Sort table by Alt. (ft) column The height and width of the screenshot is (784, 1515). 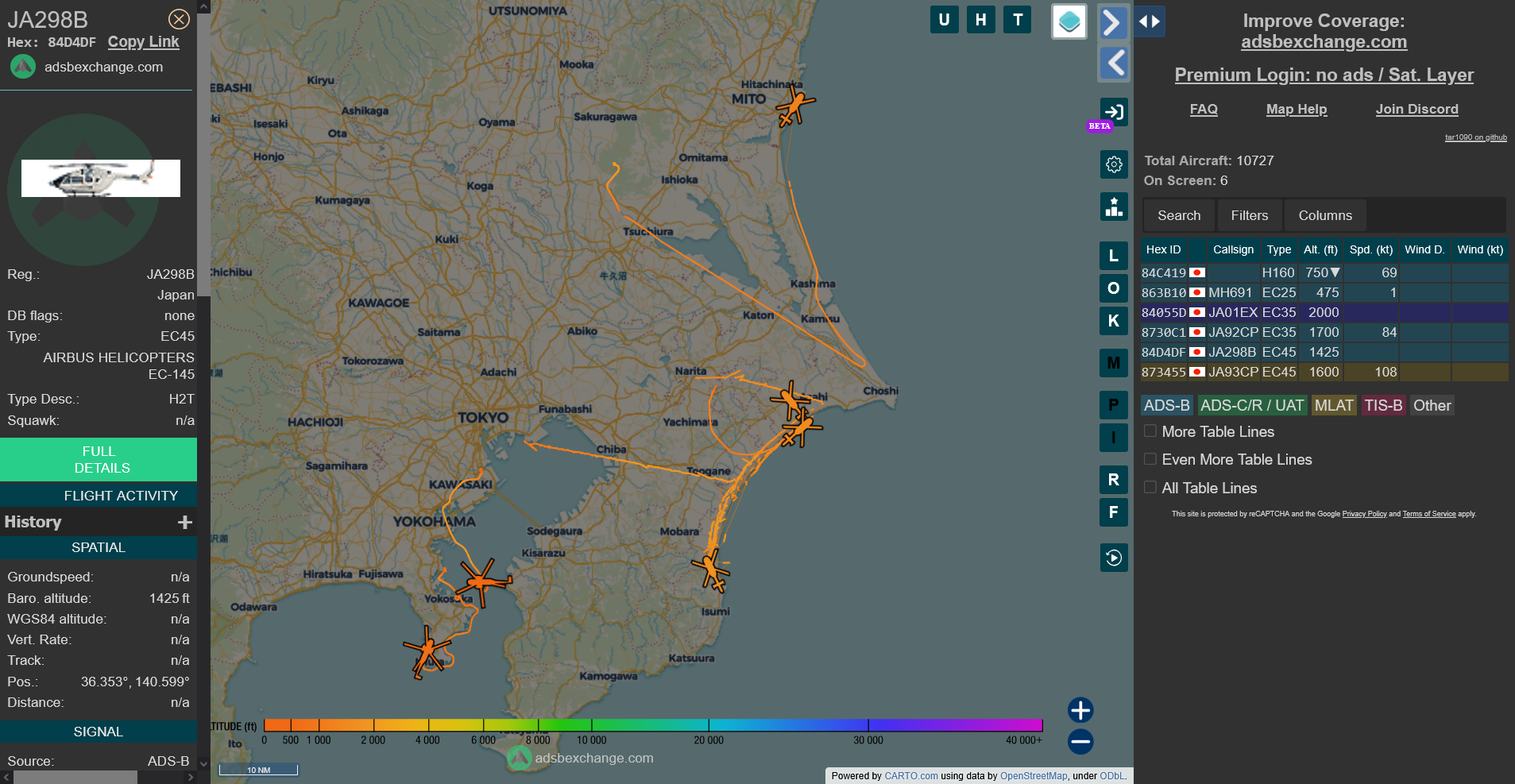[x=1320, y=249]
